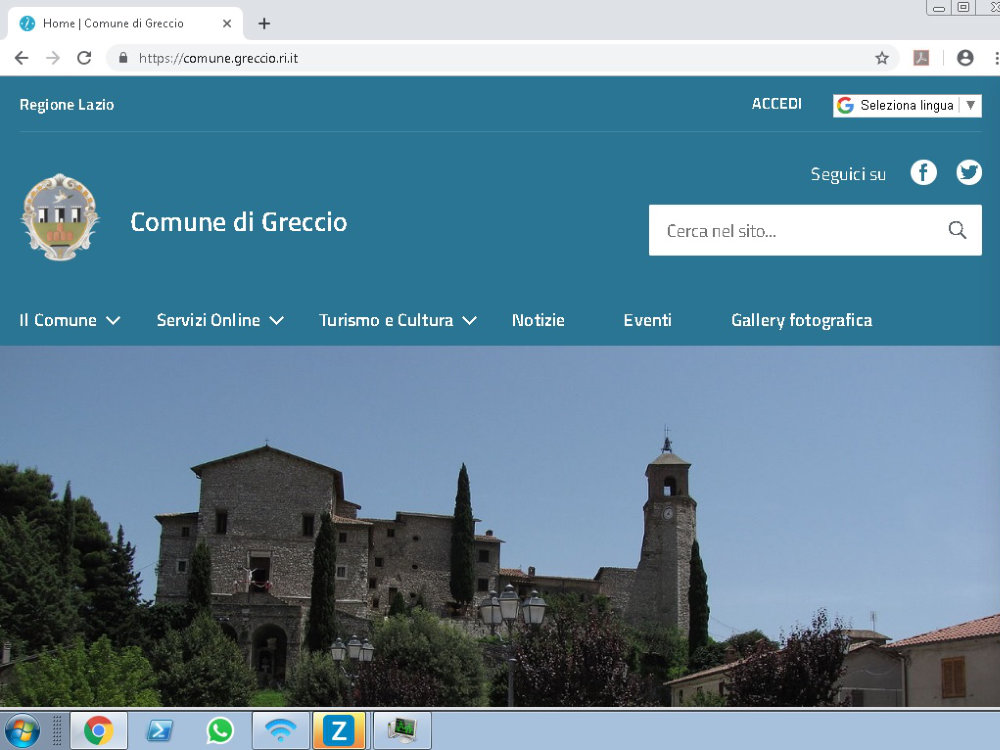Image resolution: width=1000 pixels, height=750 pixels.
Task: Expand the Turismo e Cultura menu
Action: (x=398, y=320)
